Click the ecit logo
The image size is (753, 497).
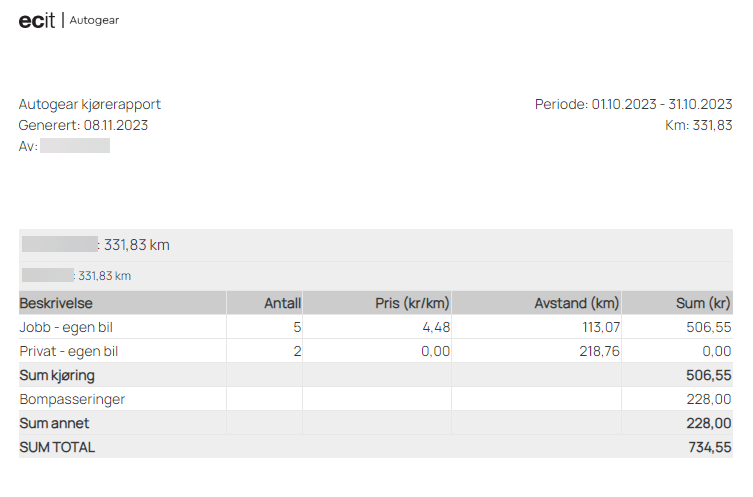click(37, 21)
